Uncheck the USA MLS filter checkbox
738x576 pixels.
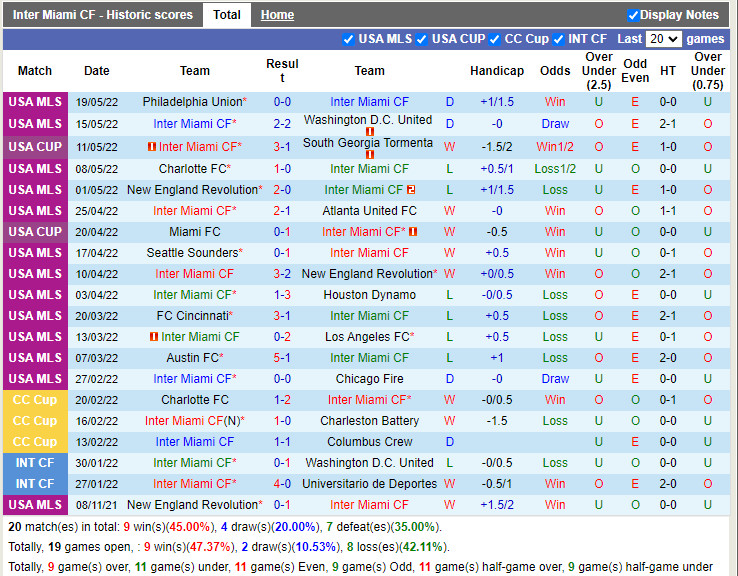coord(348,39)
